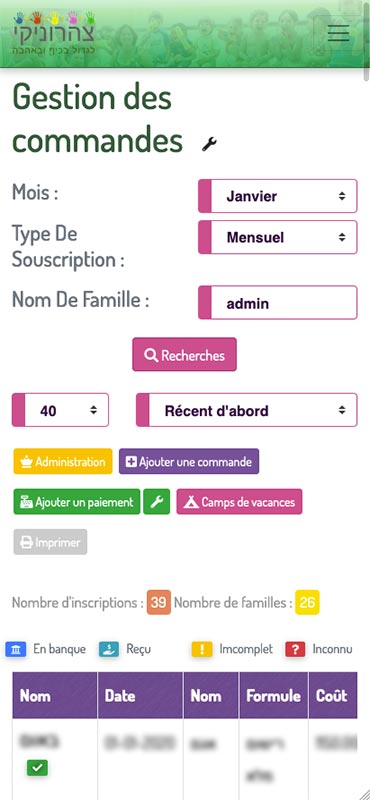This screenshot has height=800, width=370.
Task: Click the wrench icon beside Gestion des commandes
Action: (x=209, y=144)
